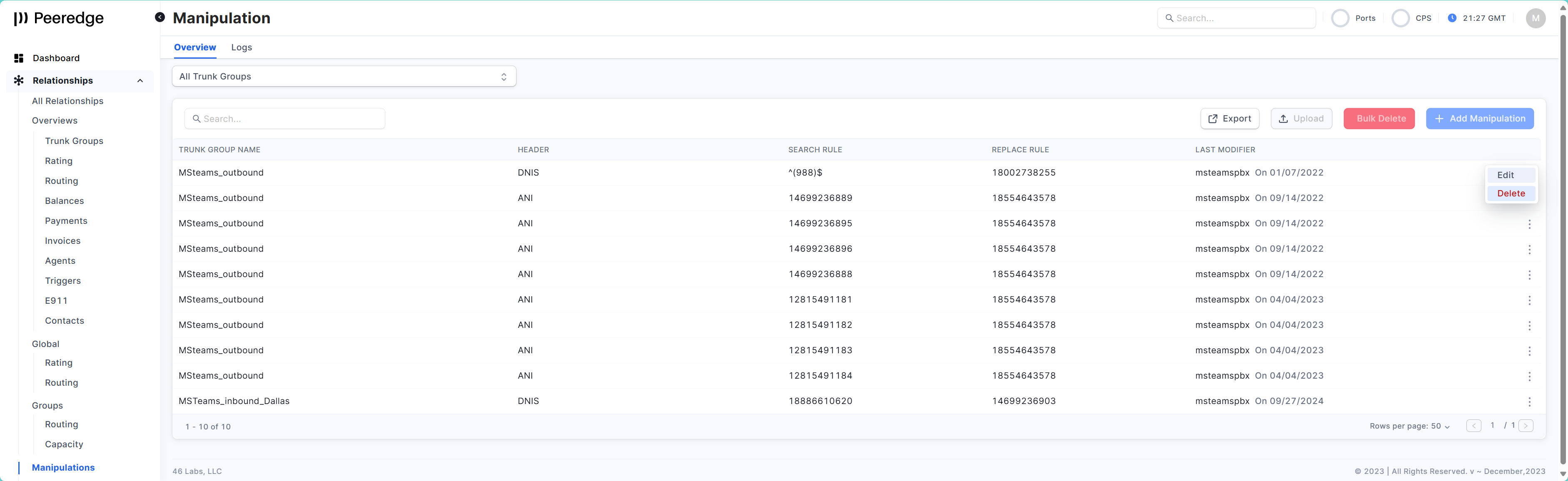Click the clock icon beside 21:27 GMT
Screen dimensions: 1568x481
pos(1452,18)
